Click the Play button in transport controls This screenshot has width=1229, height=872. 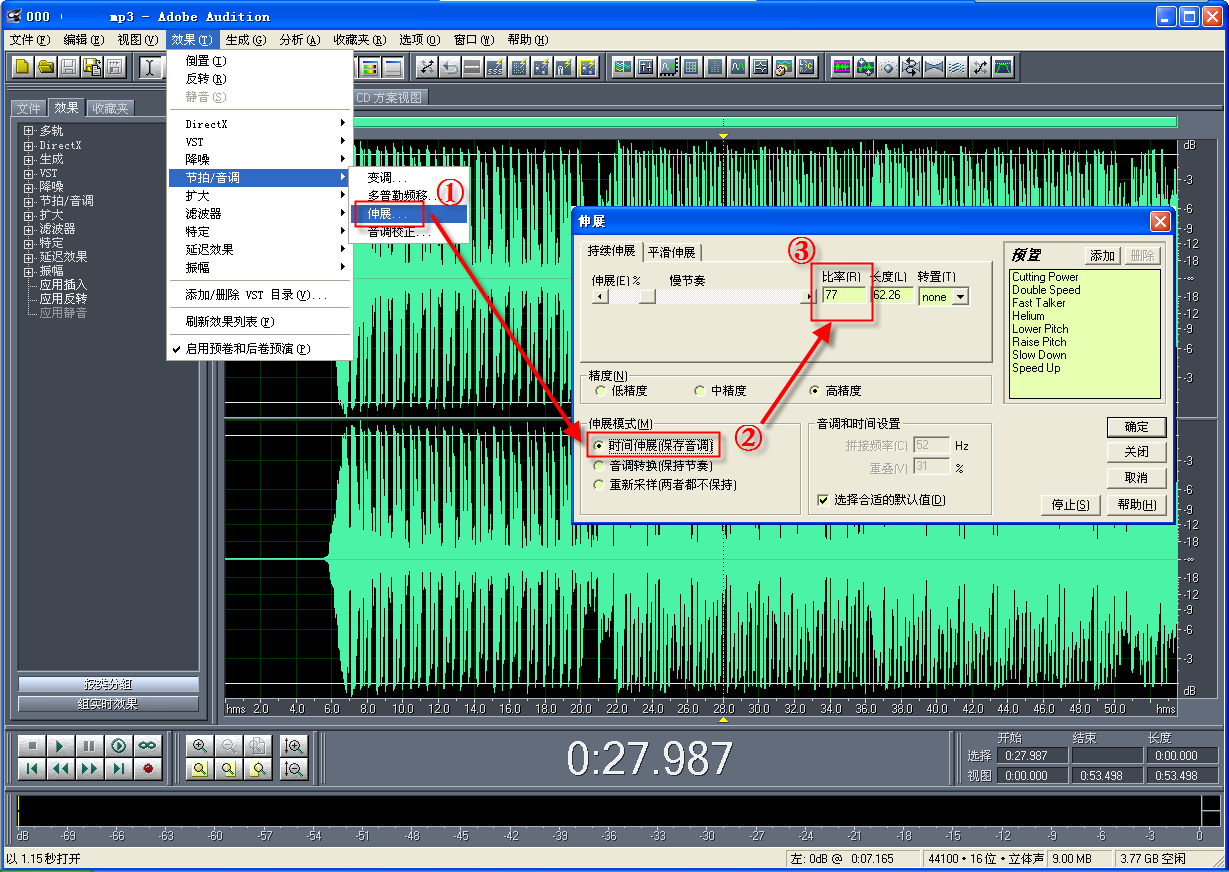[60, 746]
